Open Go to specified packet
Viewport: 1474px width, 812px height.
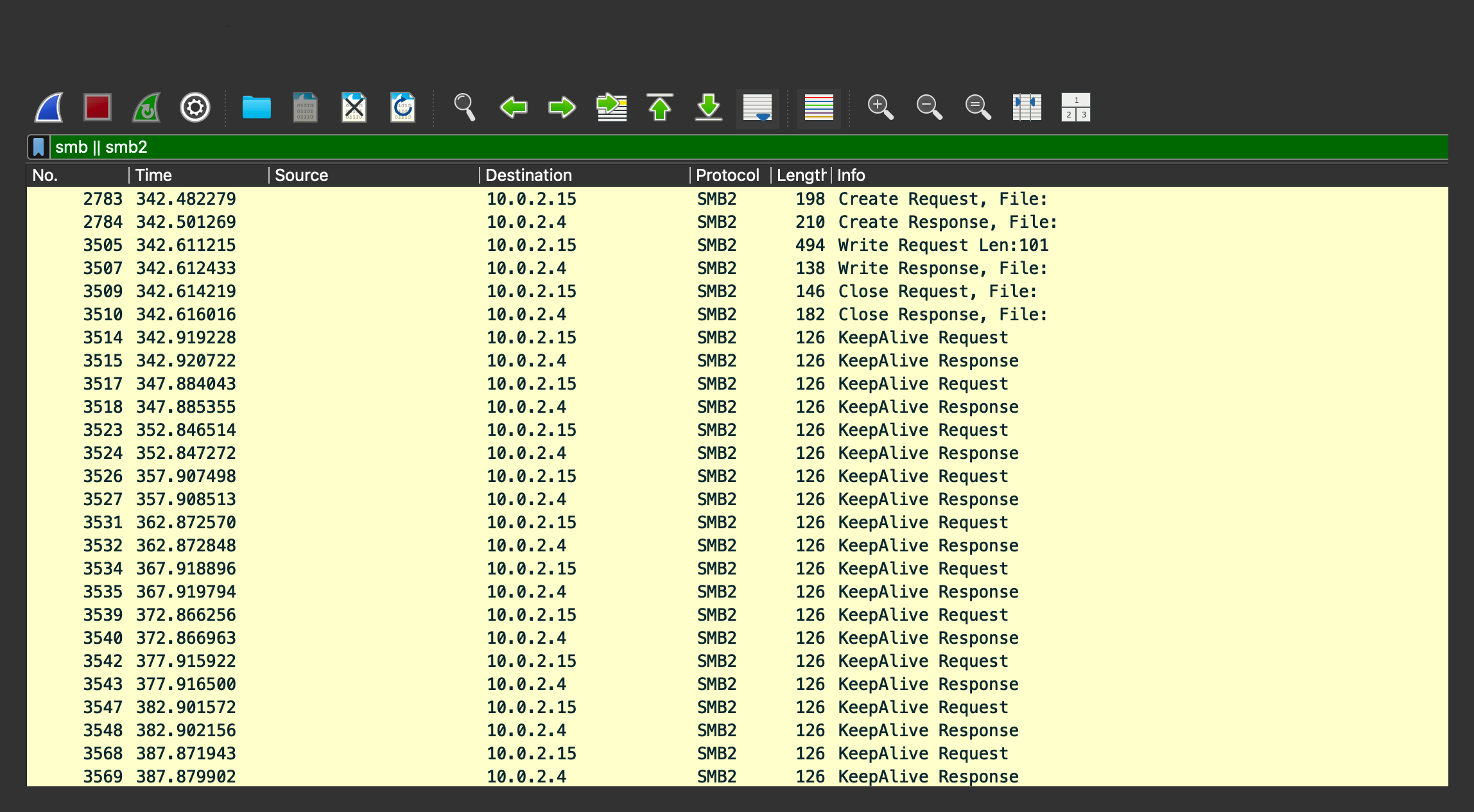coord(611,107)
